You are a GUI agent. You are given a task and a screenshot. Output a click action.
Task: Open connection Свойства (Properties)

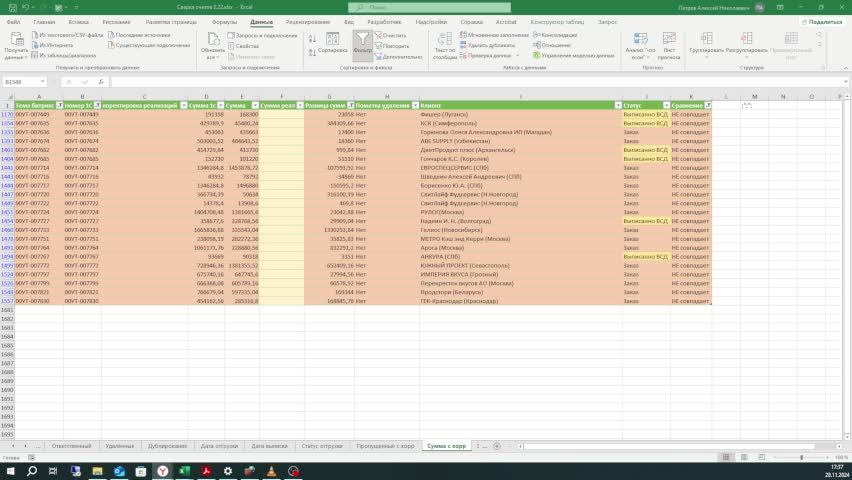coord(243,46)
